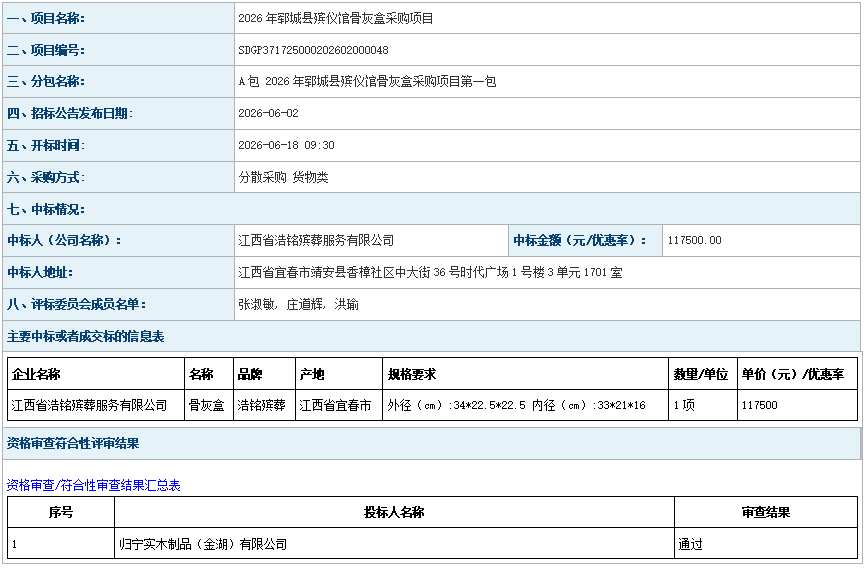Select project name 2026年郓城县殡仪馆骨灰盒采购项目
The height and width of the screenshot is (568, 866).
click(x=336, y=18)
